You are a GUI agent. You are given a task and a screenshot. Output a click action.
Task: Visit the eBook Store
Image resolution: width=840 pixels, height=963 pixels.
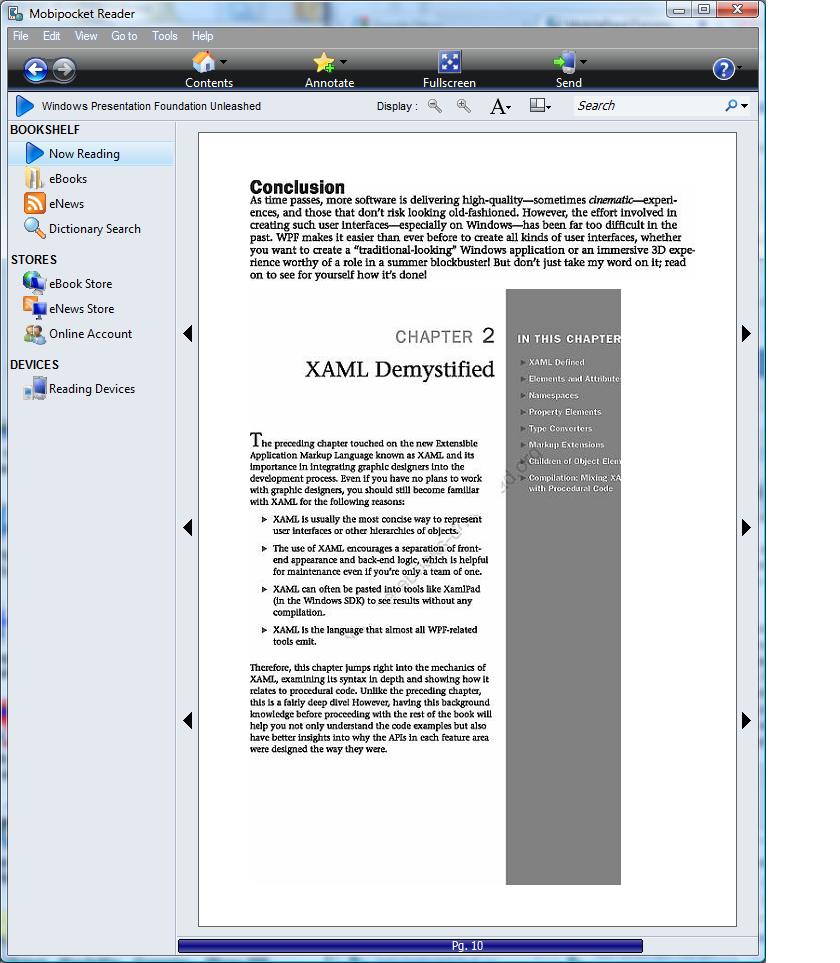tap(80, 284)
